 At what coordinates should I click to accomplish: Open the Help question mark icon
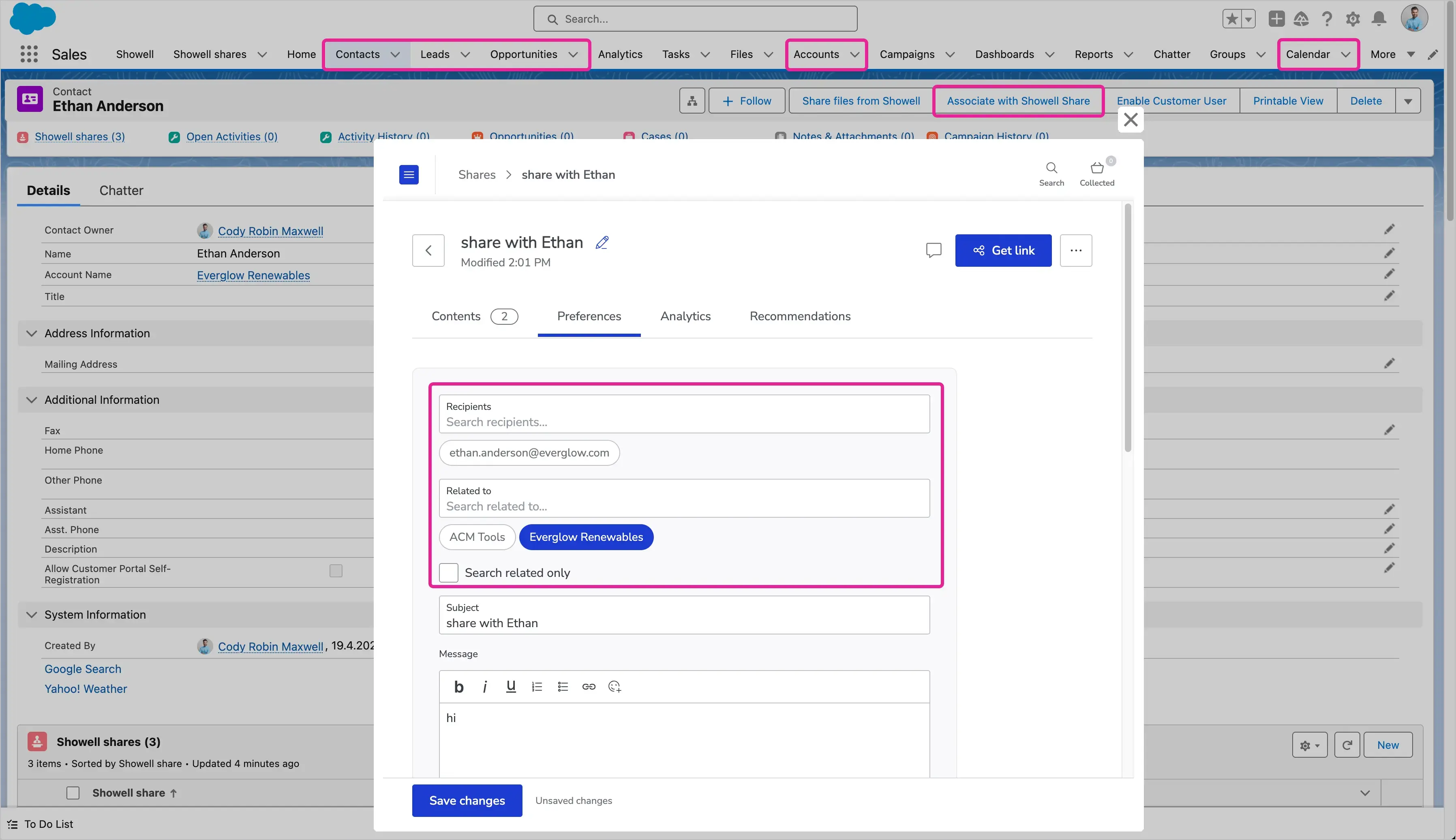point(1327,19)
